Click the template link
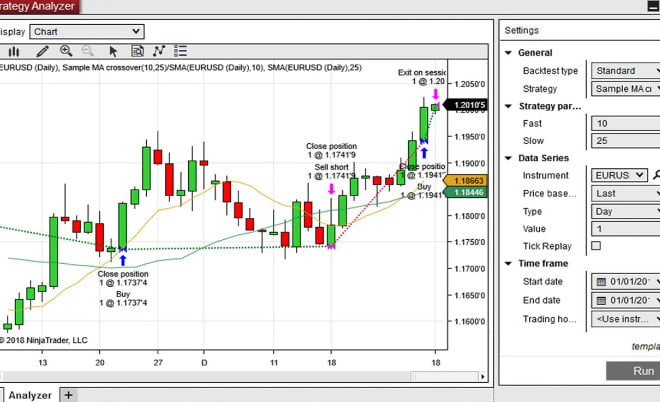This screenshot has width=660, height=402. [x=645, y=346]
